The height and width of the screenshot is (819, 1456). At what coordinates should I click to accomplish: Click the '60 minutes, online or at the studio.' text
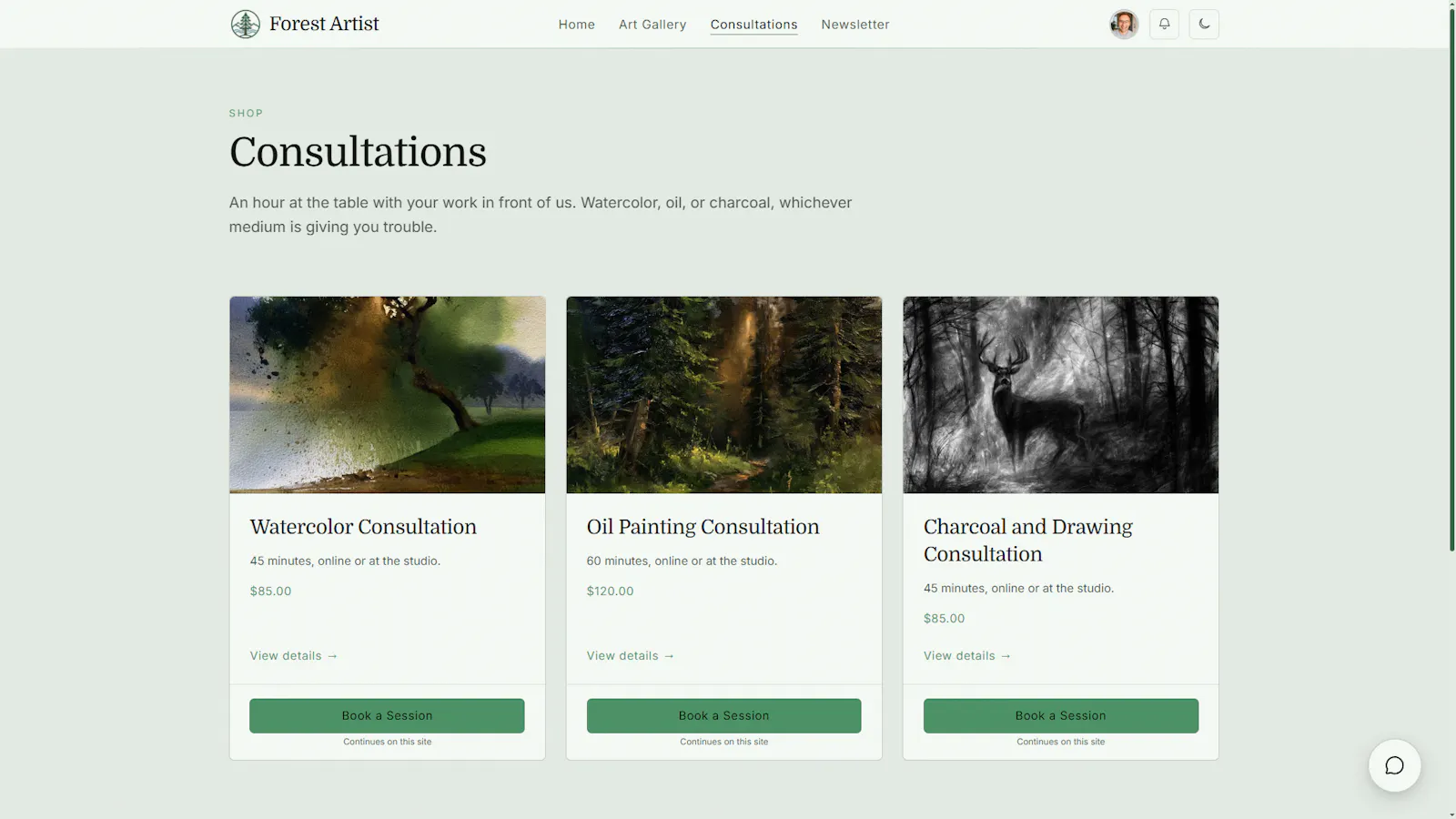pyautogui.click(x=682, y=561)
